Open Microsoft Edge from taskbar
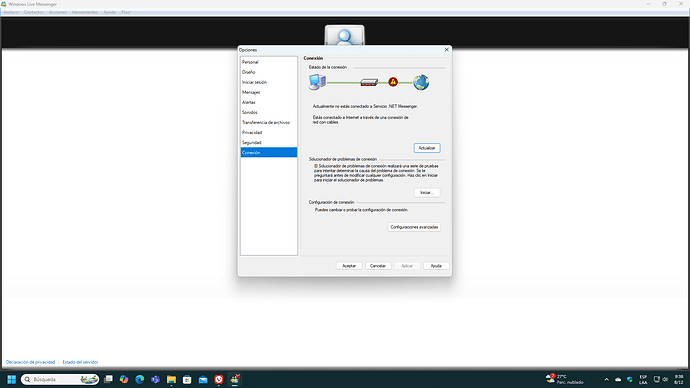The width and height of the screenshot is (690, 388). pyautogui.click(x=140, y=379)
